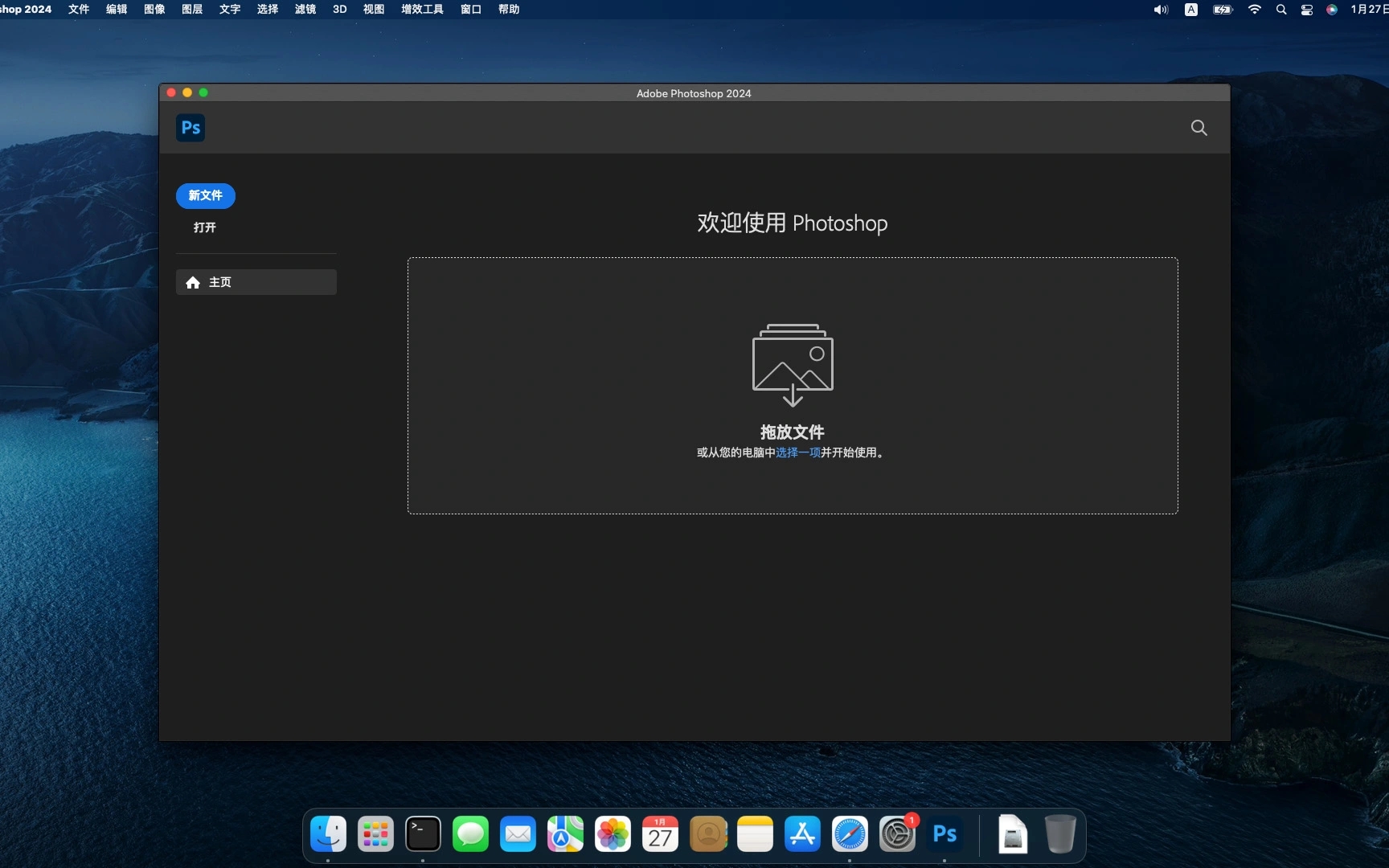The width and height of the screenshot is (1389, 868).
Task: Open Contacts from the Dock
Action: click(x=708, y=834)
